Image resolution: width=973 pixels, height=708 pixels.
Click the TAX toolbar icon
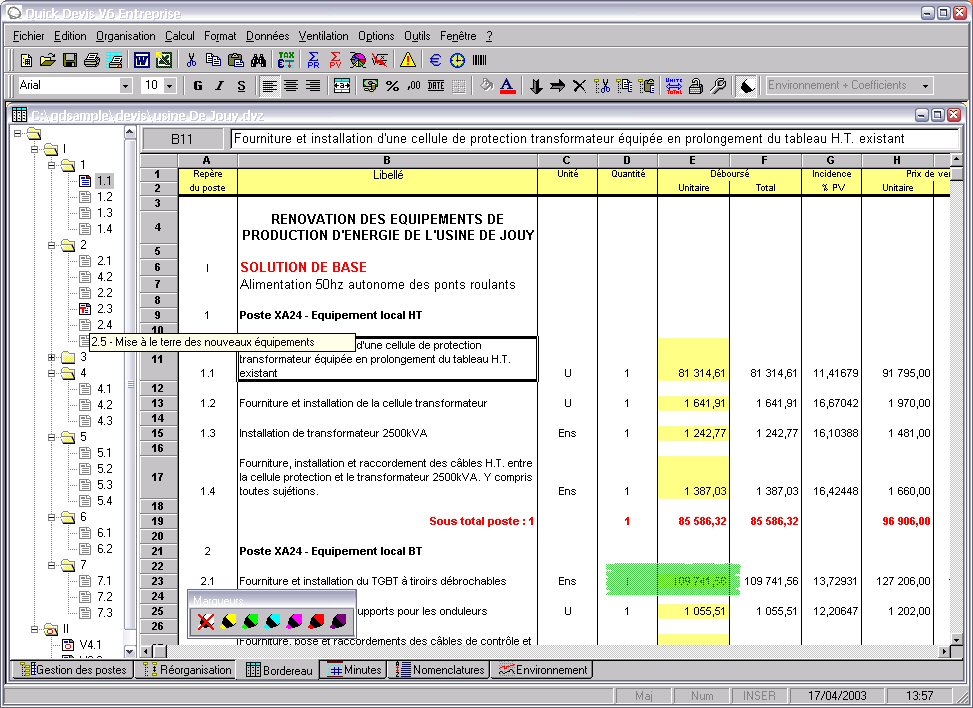[286, 60]
